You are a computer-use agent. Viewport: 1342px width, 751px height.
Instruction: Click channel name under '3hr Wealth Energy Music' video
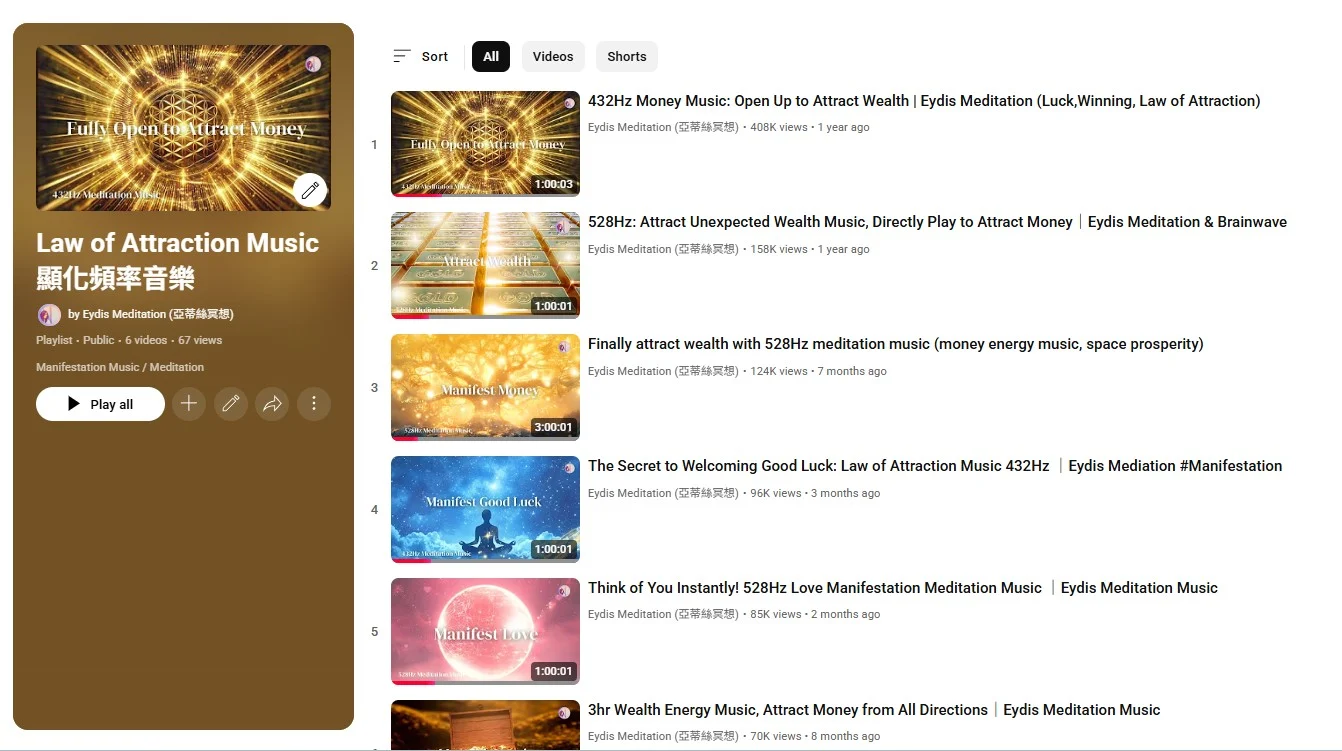tap(663, 737)
